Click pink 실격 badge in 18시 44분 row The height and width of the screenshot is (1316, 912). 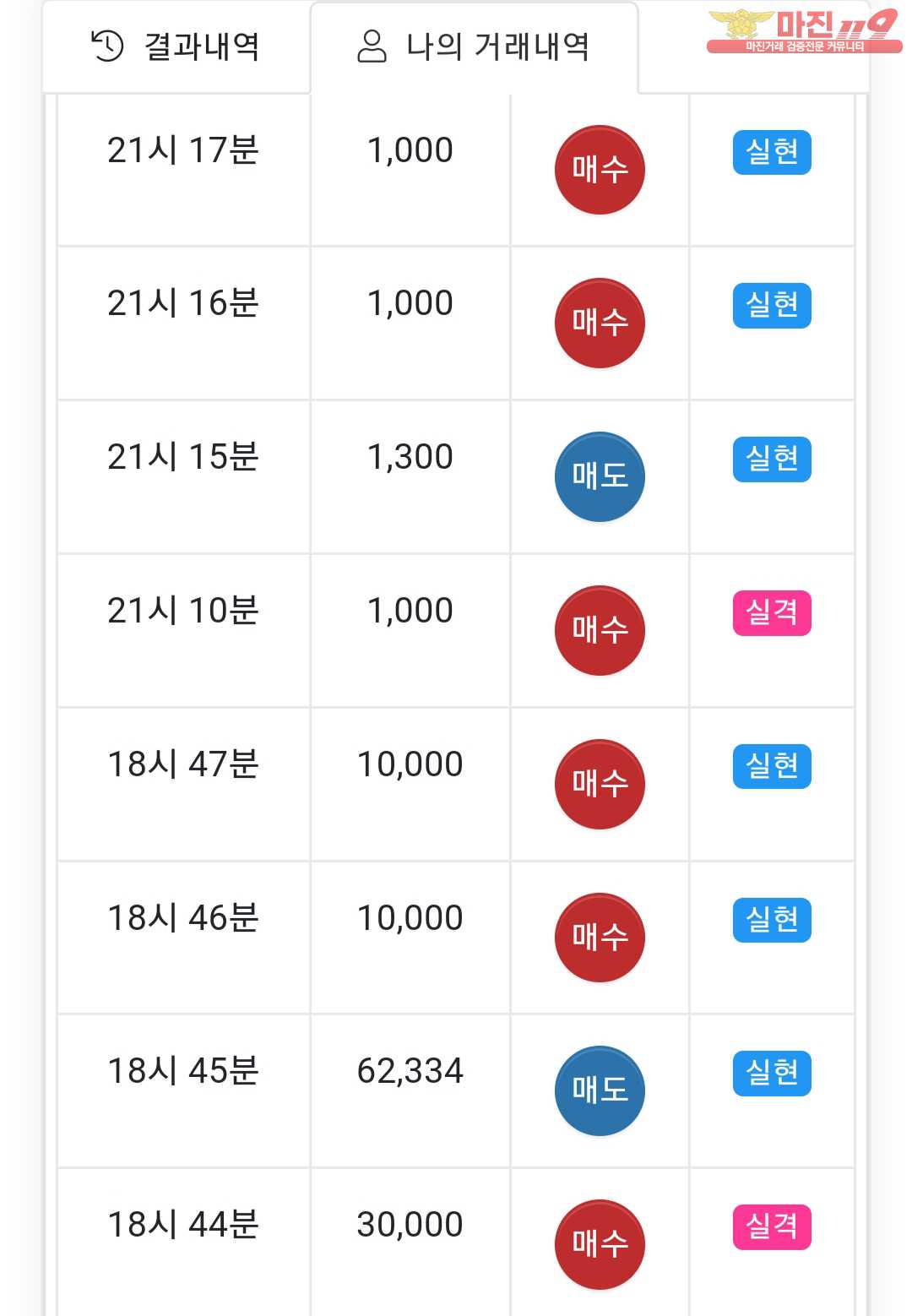coord(772,1226)
